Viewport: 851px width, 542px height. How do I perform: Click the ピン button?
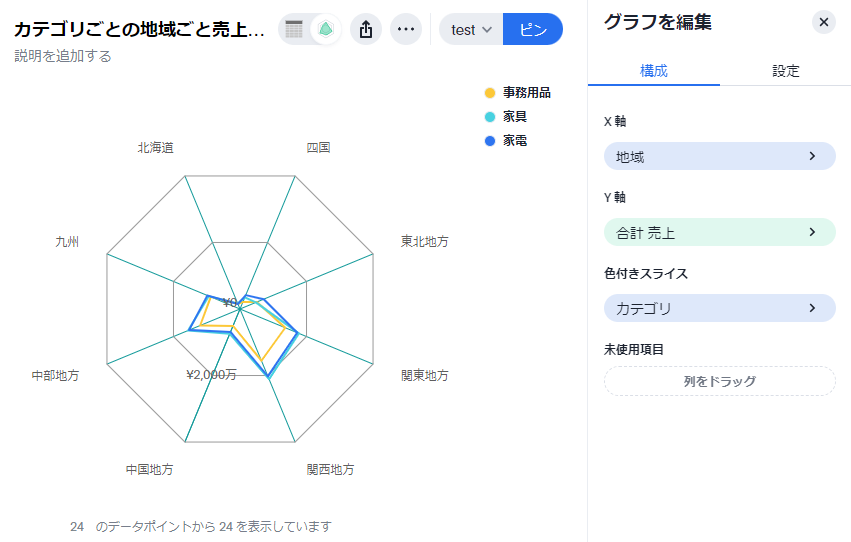(x=533, y=30)
